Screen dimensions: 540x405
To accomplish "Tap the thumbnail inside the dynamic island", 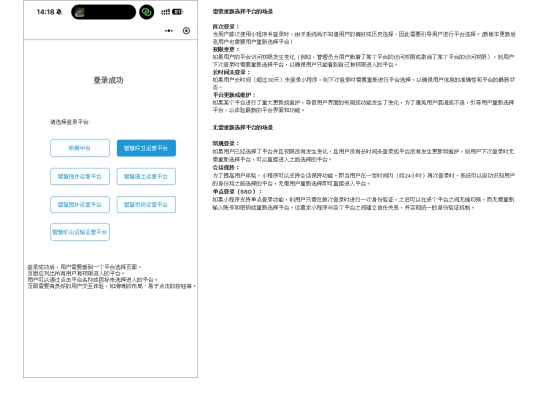I will 80,12.
